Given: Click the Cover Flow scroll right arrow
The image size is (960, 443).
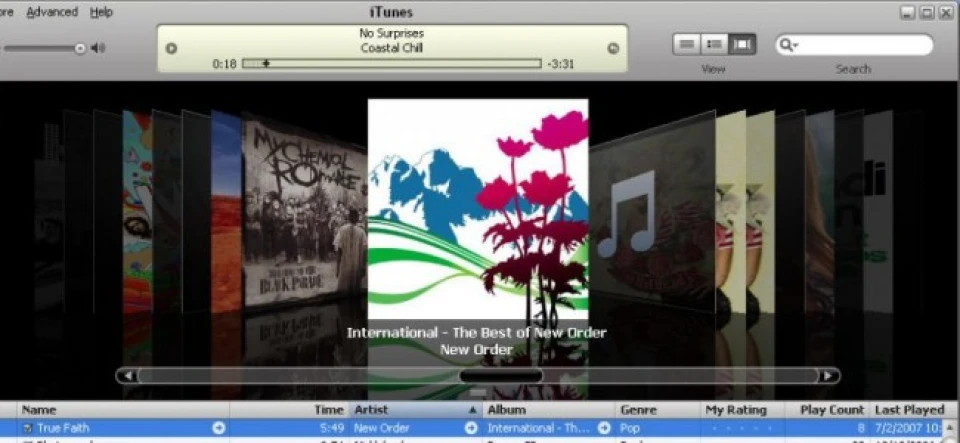Looking at the screenshot, I should (829, 375).
